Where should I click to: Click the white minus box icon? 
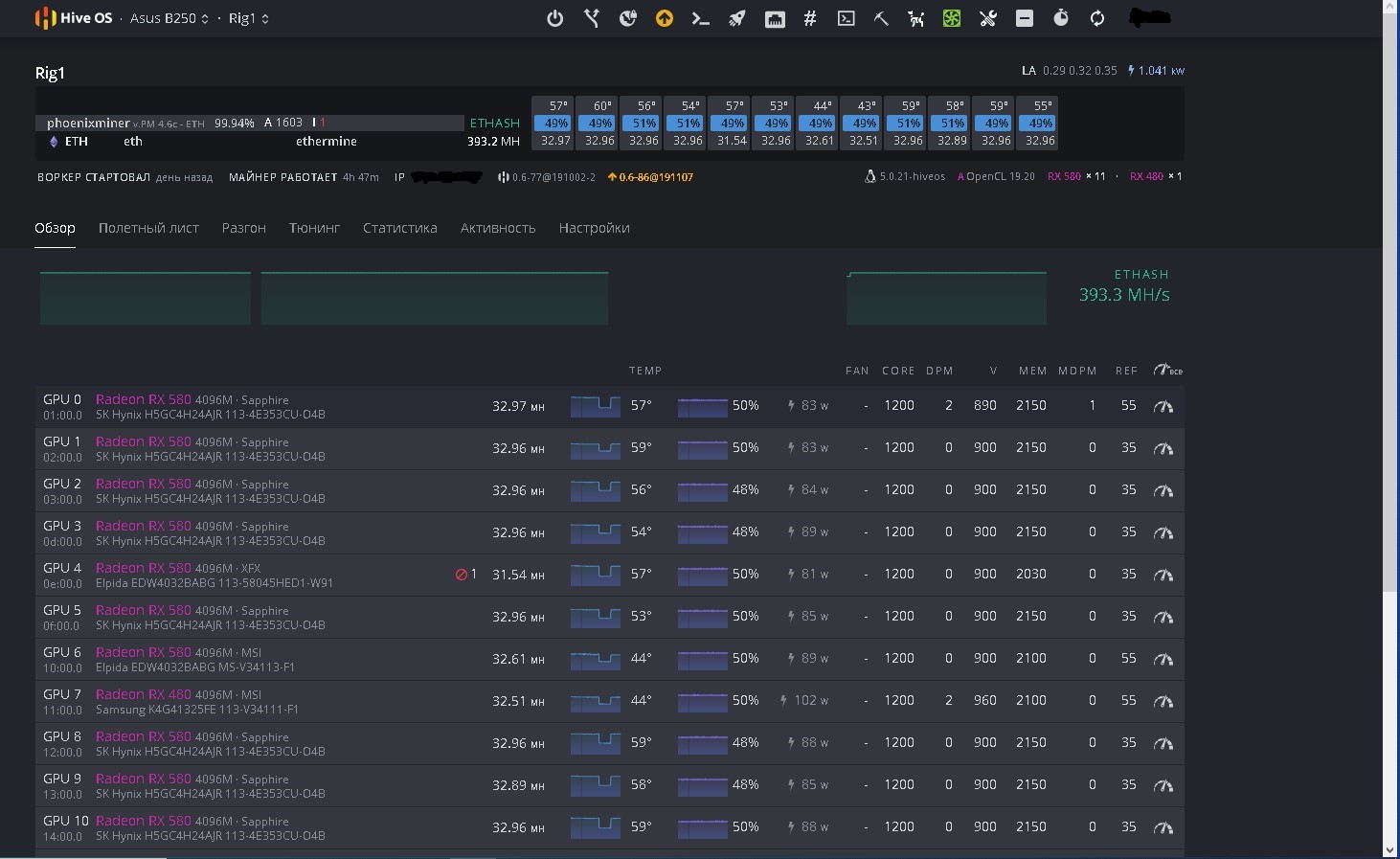[1025, 18]
